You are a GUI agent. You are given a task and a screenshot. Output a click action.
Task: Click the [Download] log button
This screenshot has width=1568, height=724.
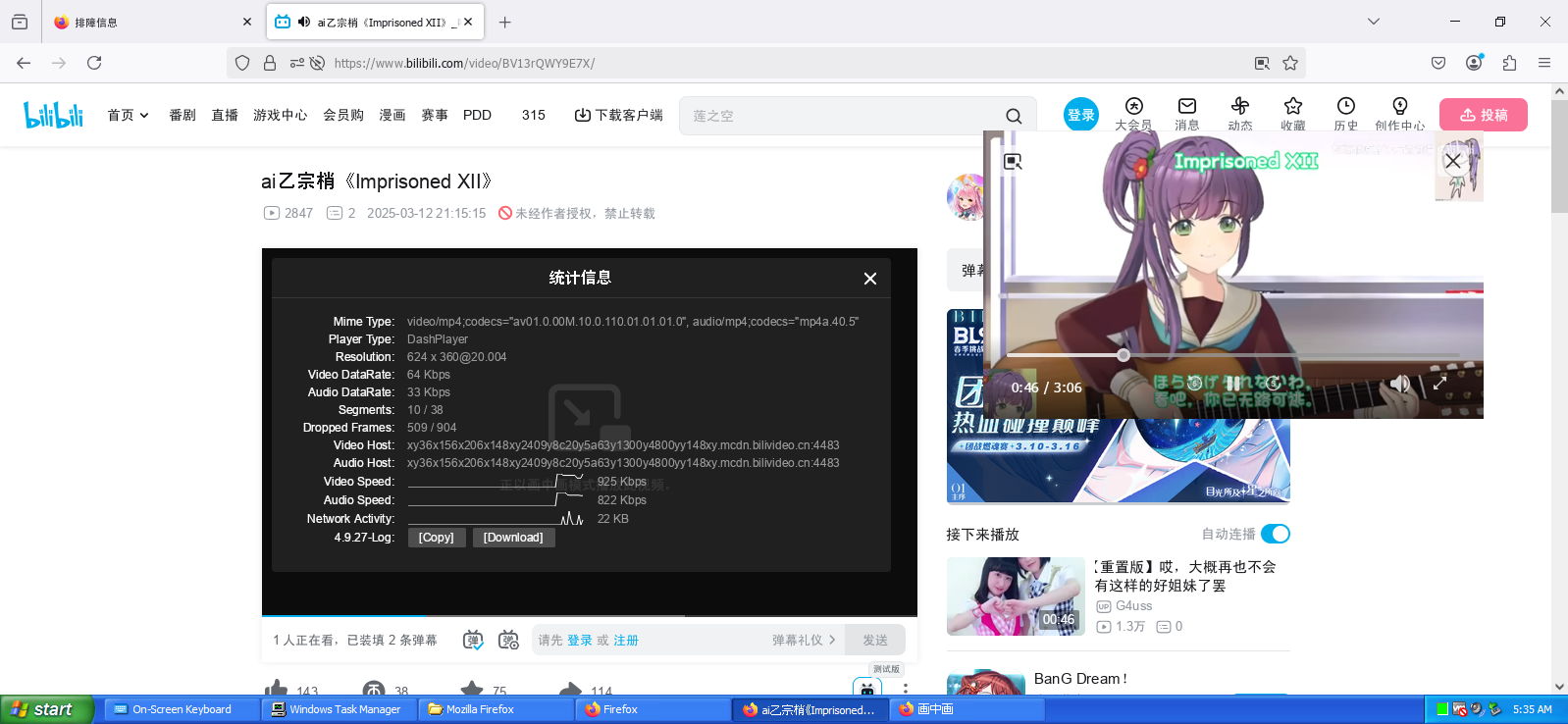[513, 538]
